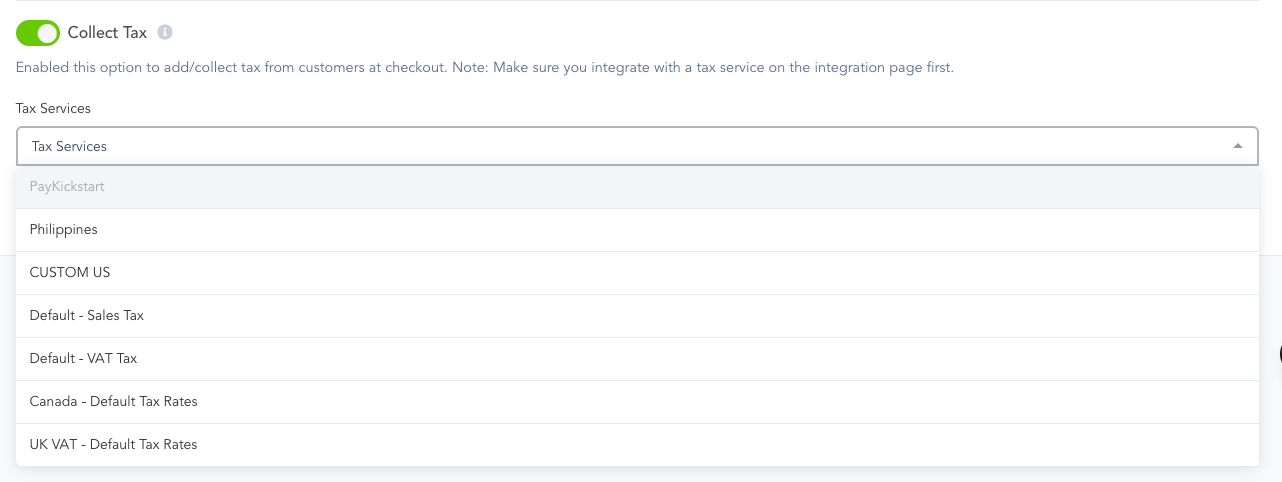Disable the Collect Tax toggle switch
Screen dimensions: 1282x482
(38, 33)
